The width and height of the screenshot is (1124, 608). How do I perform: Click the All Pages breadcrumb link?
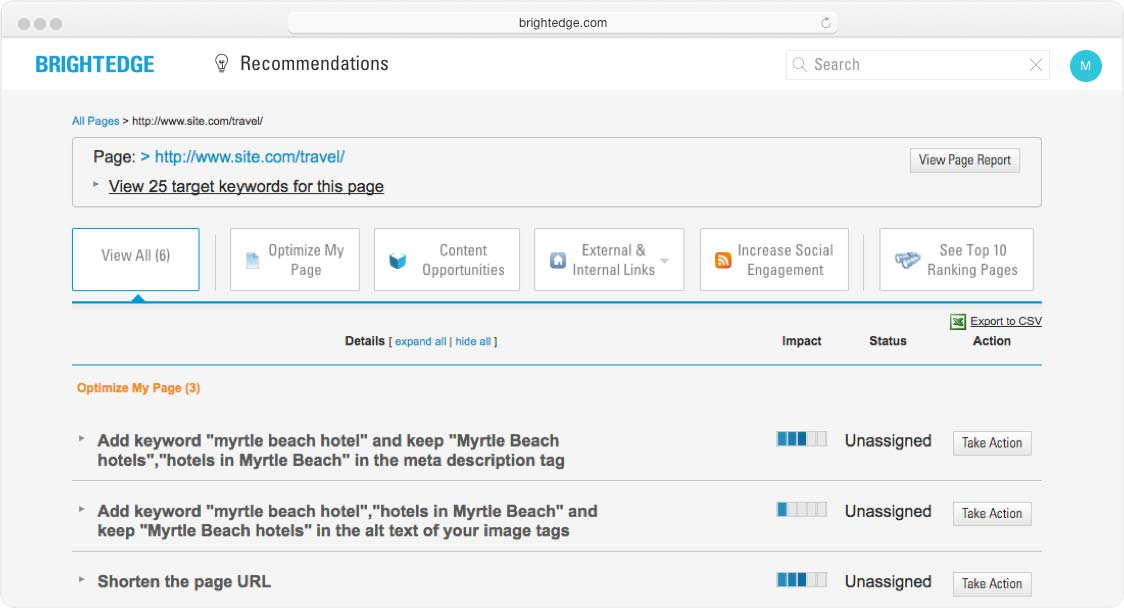pyautogui.click(x=95, y=121)
